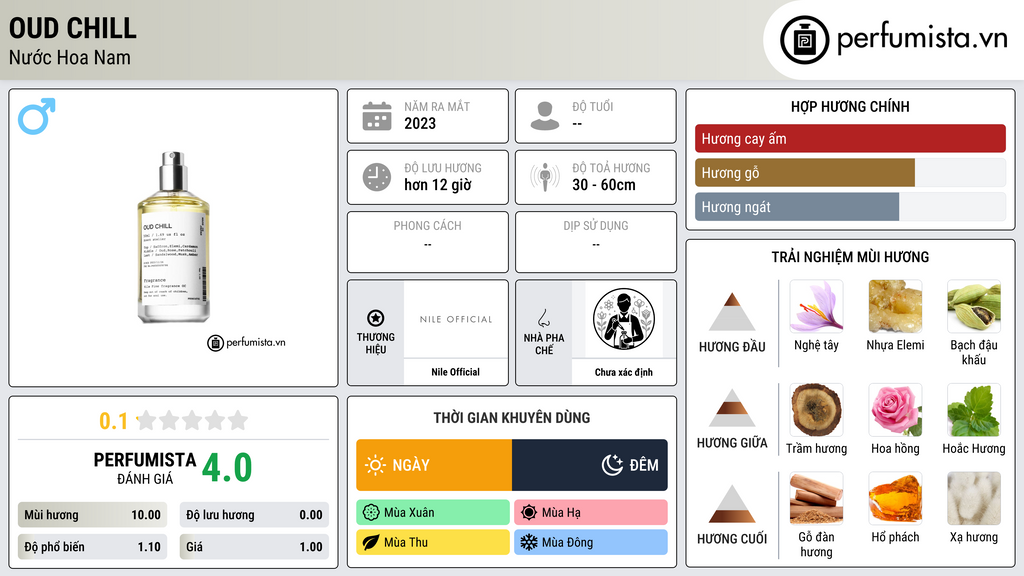Screen dimensions: 1024x576
Task: Click the Mùi hương 10.00 score row
Action: pyautogui.click(x=92, y=515)
